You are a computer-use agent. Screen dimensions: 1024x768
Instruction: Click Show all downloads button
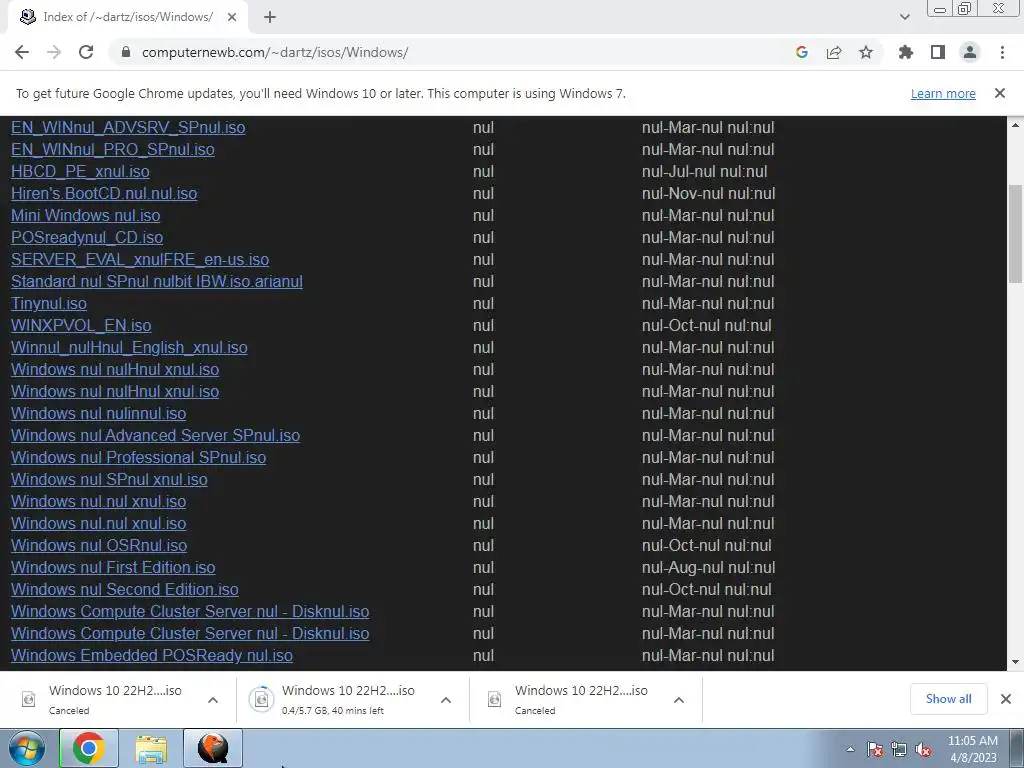pyautogui.click(x=948, y=699)
